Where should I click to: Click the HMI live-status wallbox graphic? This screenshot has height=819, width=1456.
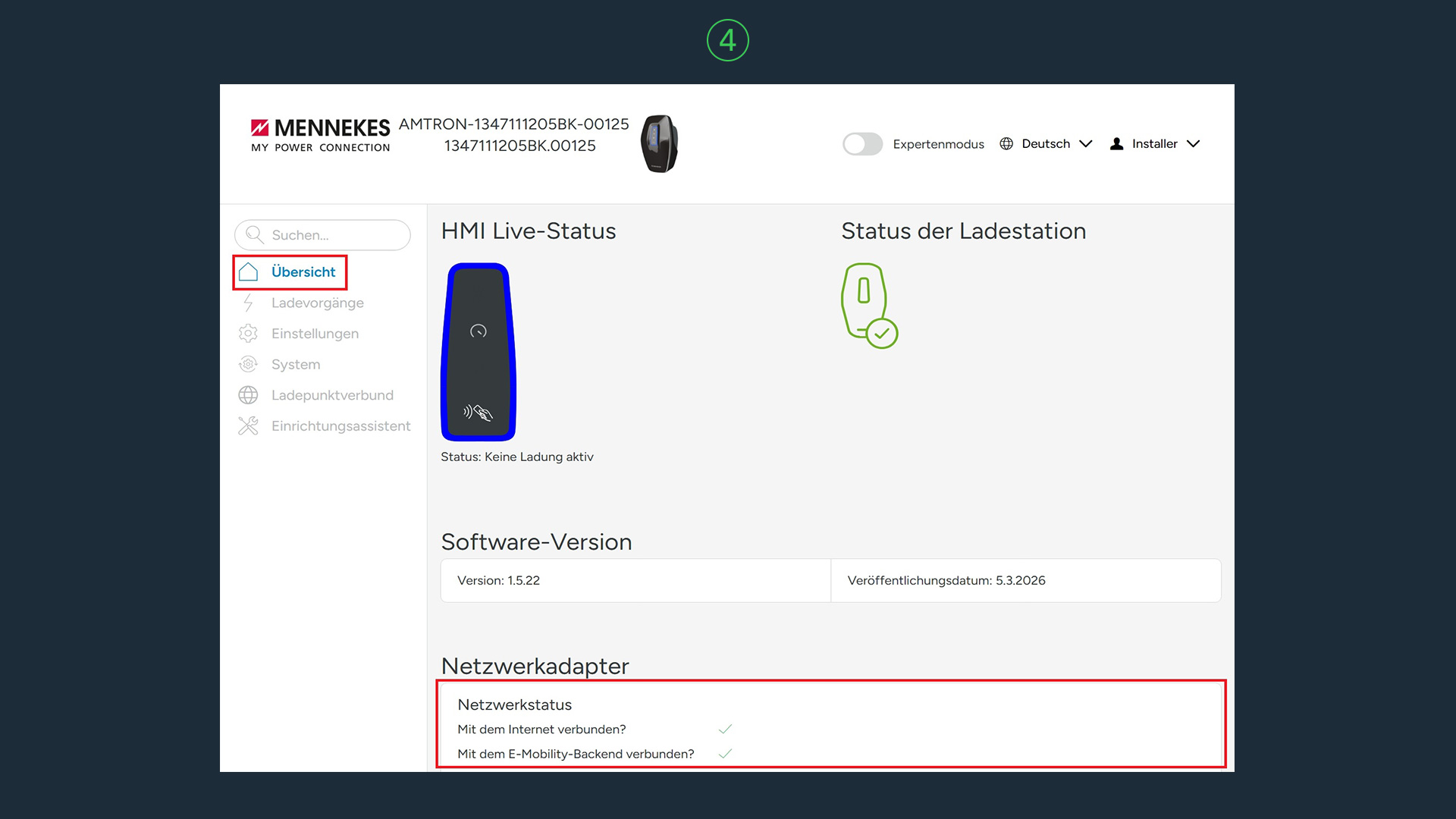point(479,352)
